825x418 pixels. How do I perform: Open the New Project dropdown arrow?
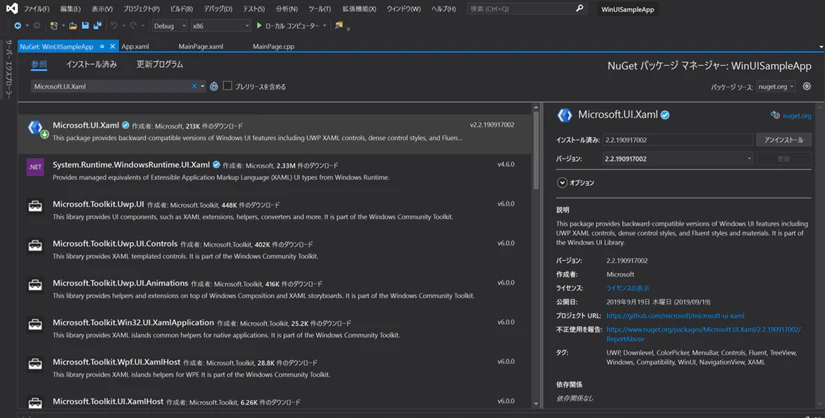coord(63,26)
